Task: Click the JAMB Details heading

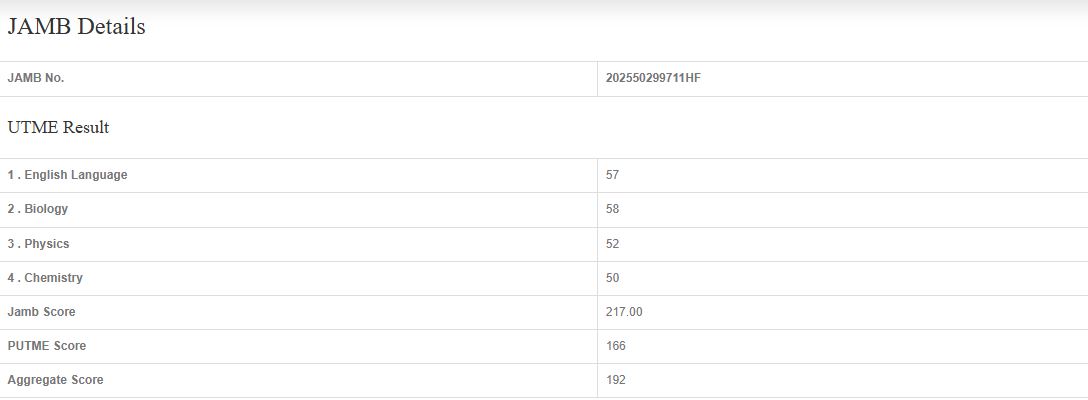Action: tap(76, 27)
